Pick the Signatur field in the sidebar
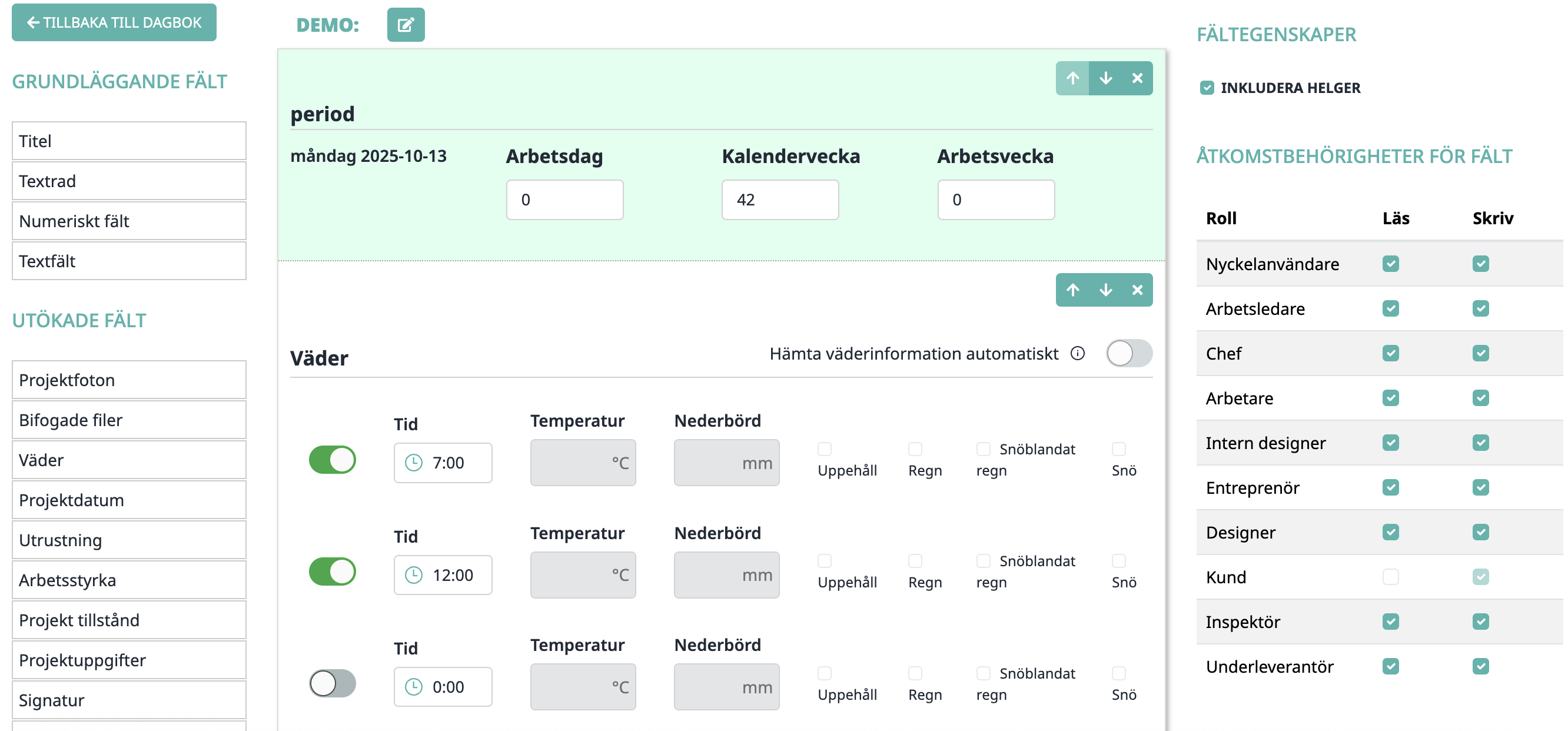Screen dimensions: 1568x731 click(129, 700)
